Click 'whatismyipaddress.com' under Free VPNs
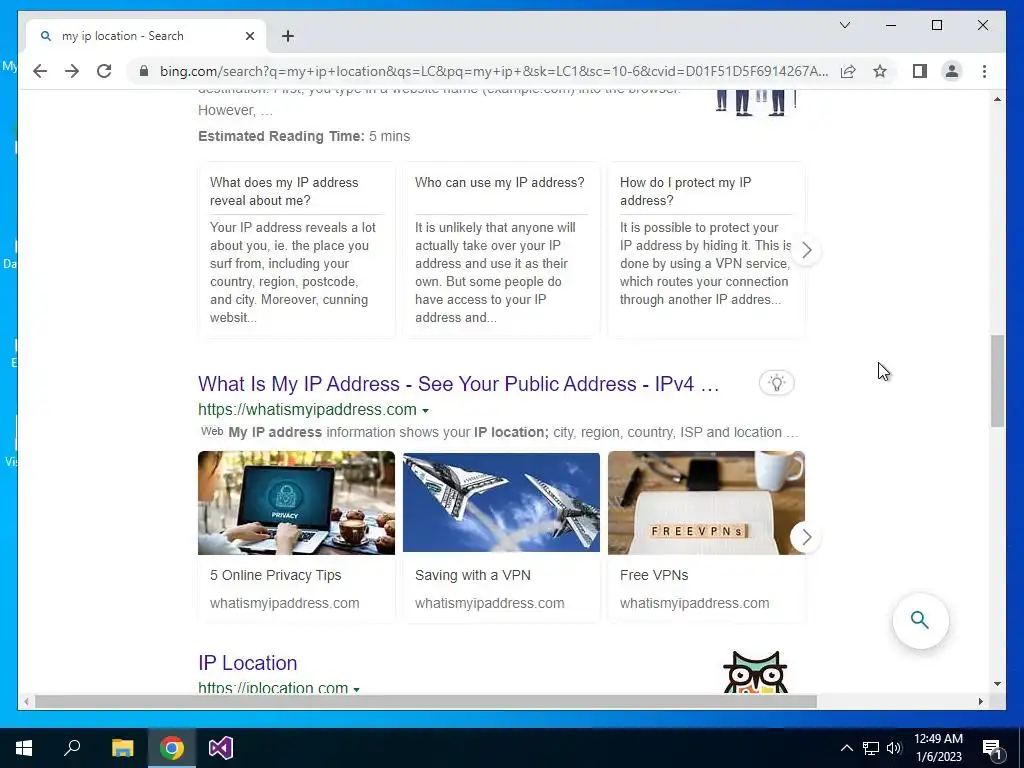Viewport: 1024px width, 768px height. pyautogui.click(x=694, y=603)
